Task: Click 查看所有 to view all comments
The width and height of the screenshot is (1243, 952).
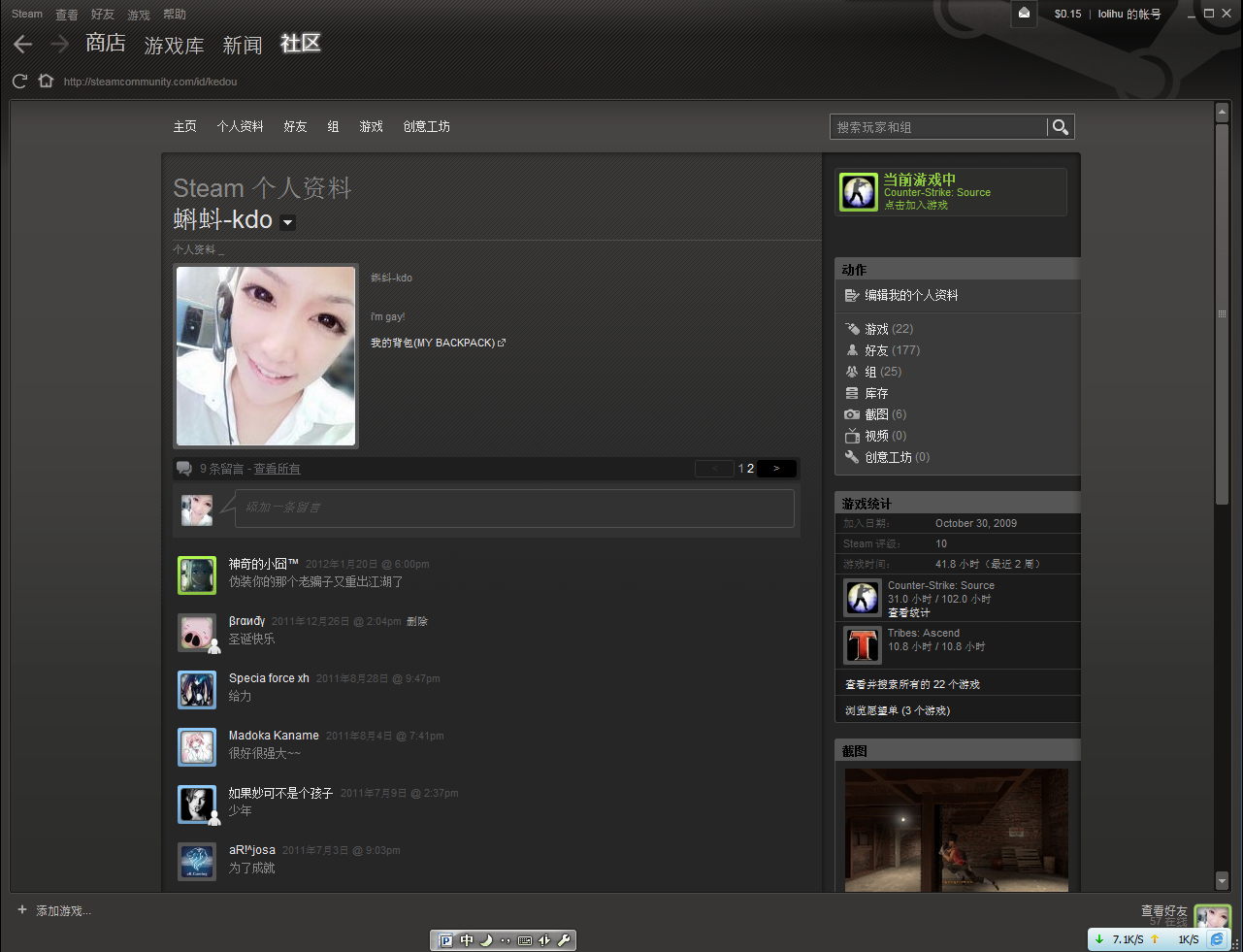Action: coord(278,469)
